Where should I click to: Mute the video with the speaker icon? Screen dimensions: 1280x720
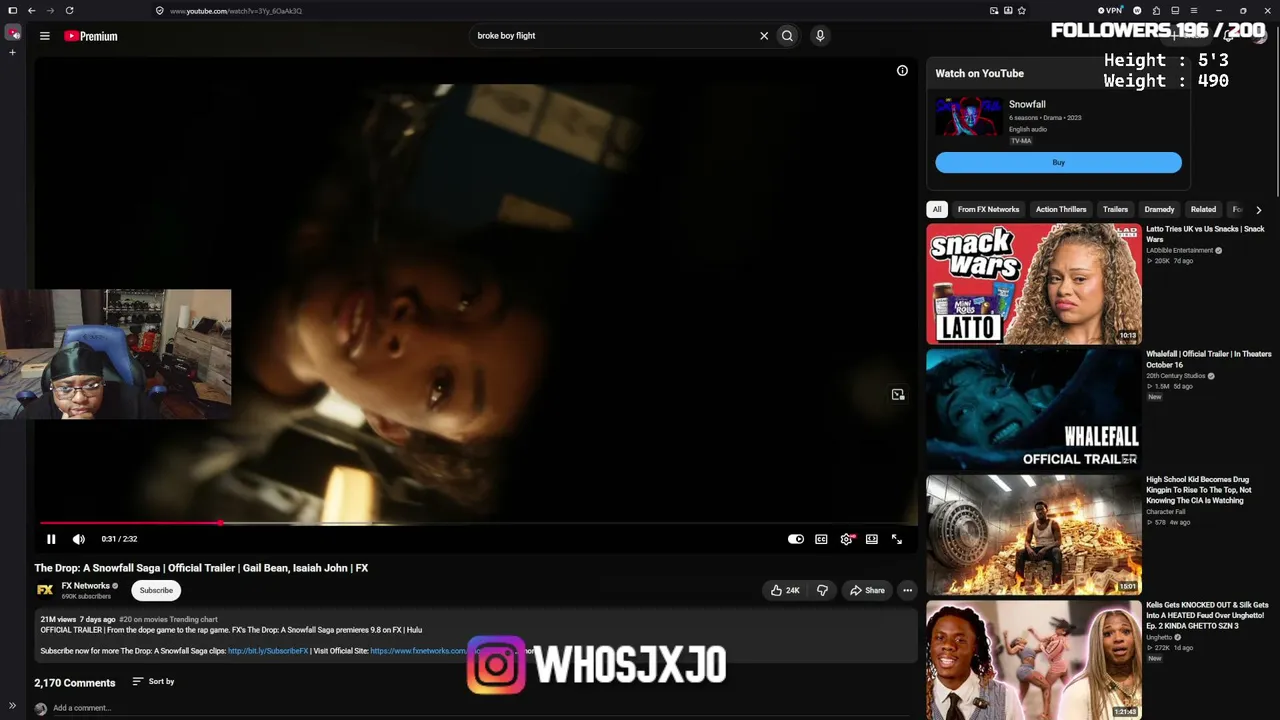[79, 539]
